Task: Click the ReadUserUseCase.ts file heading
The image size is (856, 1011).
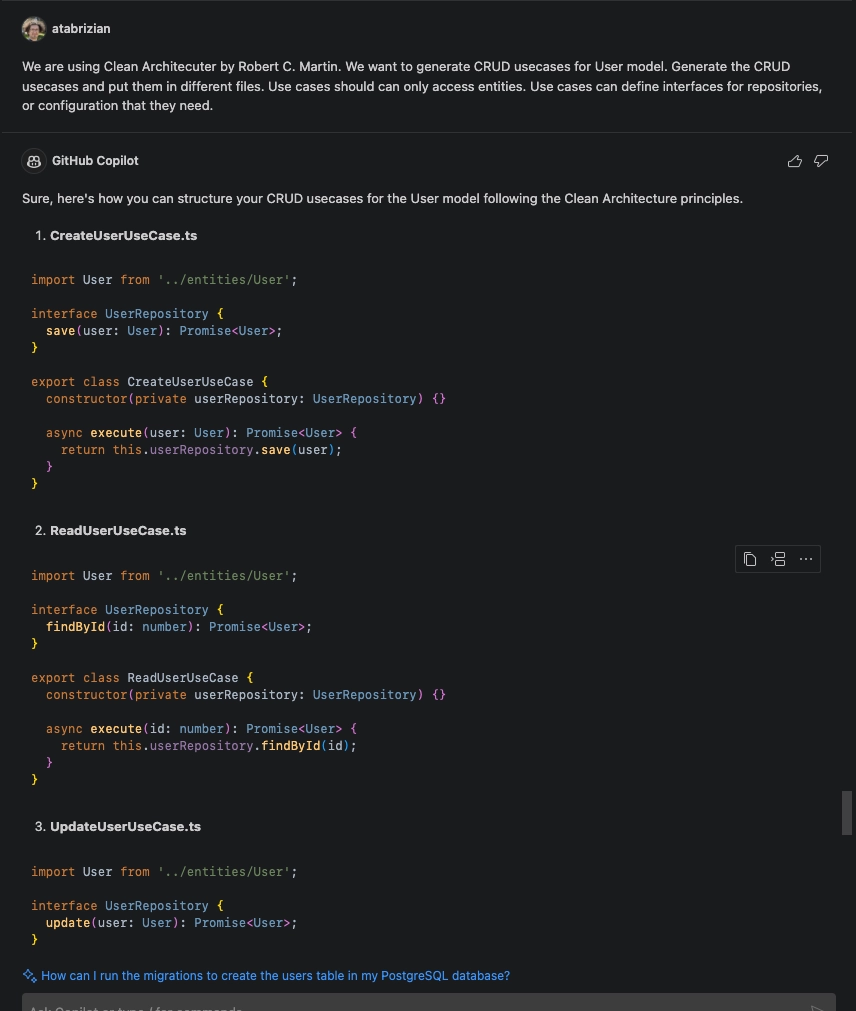Action: (118, 531)
